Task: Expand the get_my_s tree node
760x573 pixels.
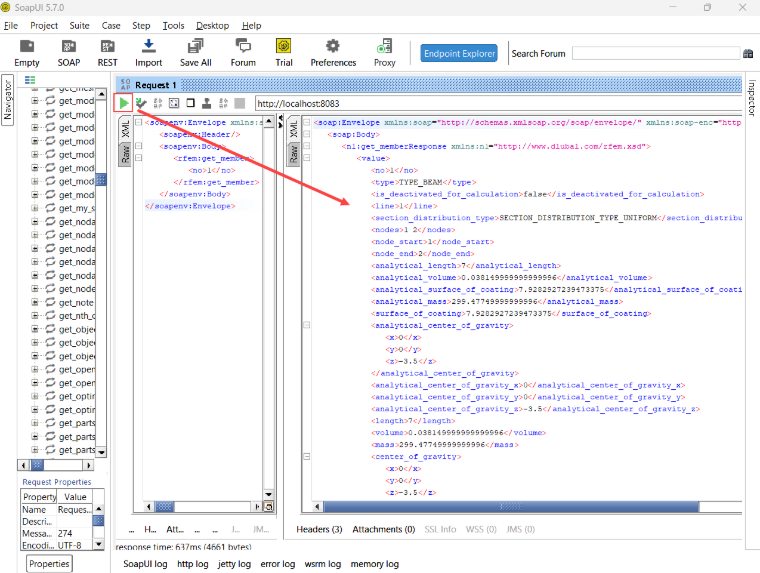Action: pyautogui.click(x=34, y=208)
